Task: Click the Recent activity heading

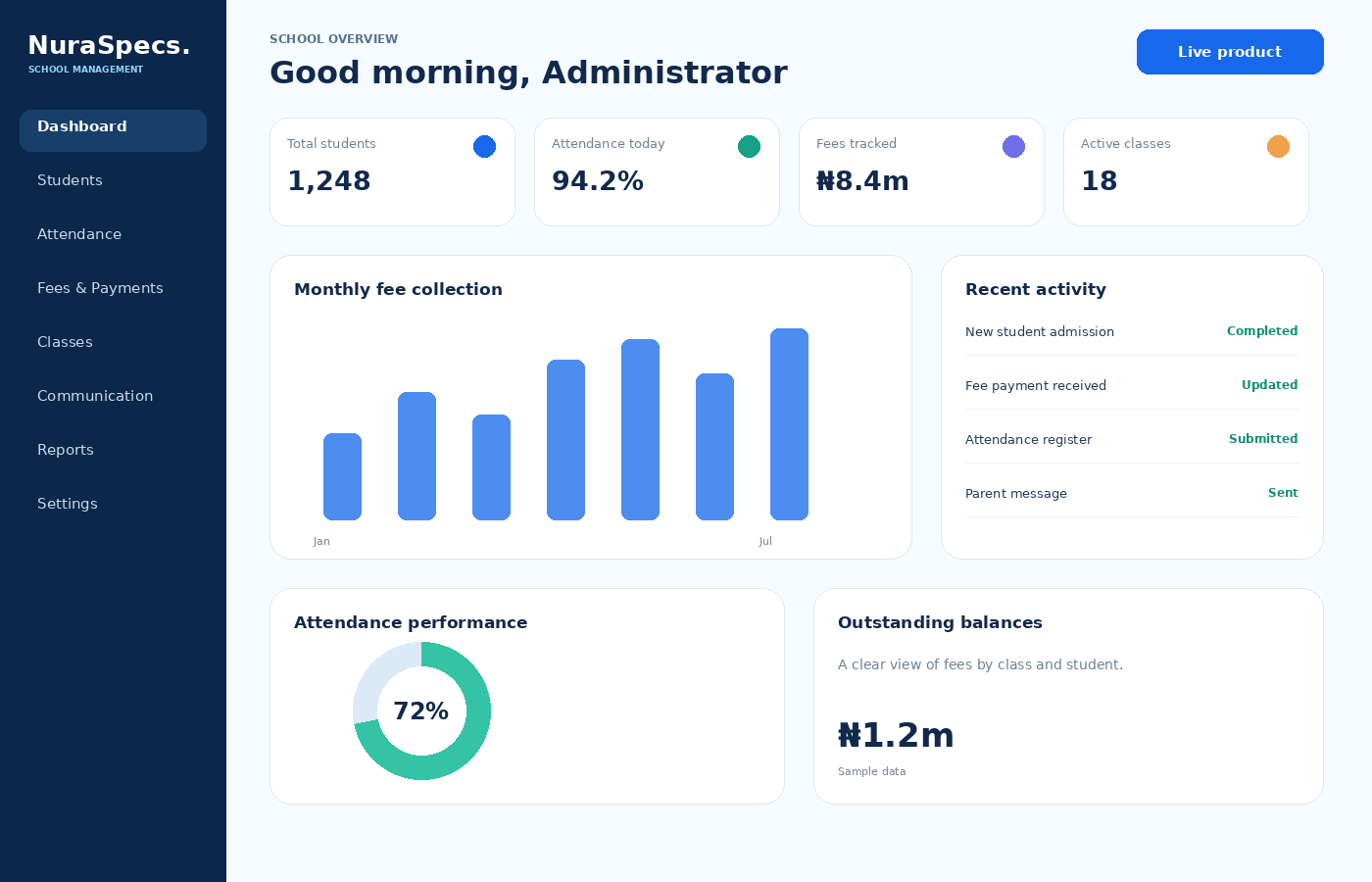Action: click(1036, 289)
